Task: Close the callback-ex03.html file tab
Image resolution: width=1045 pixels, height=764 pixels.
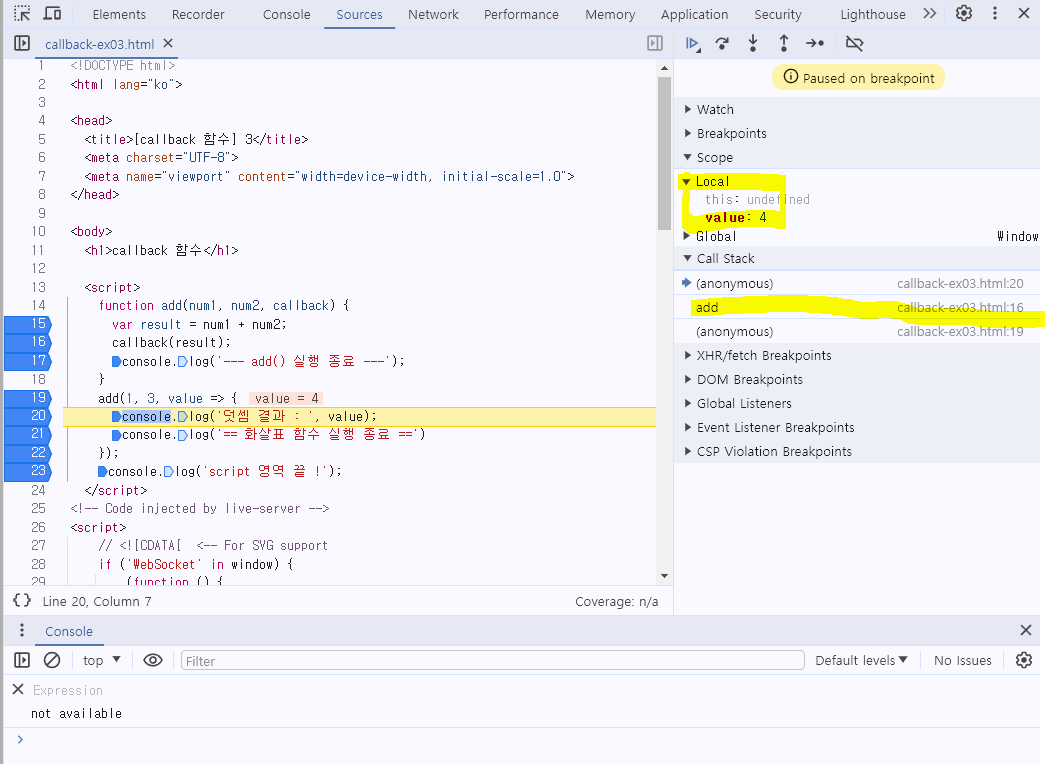Action: [x=168, y=43]
